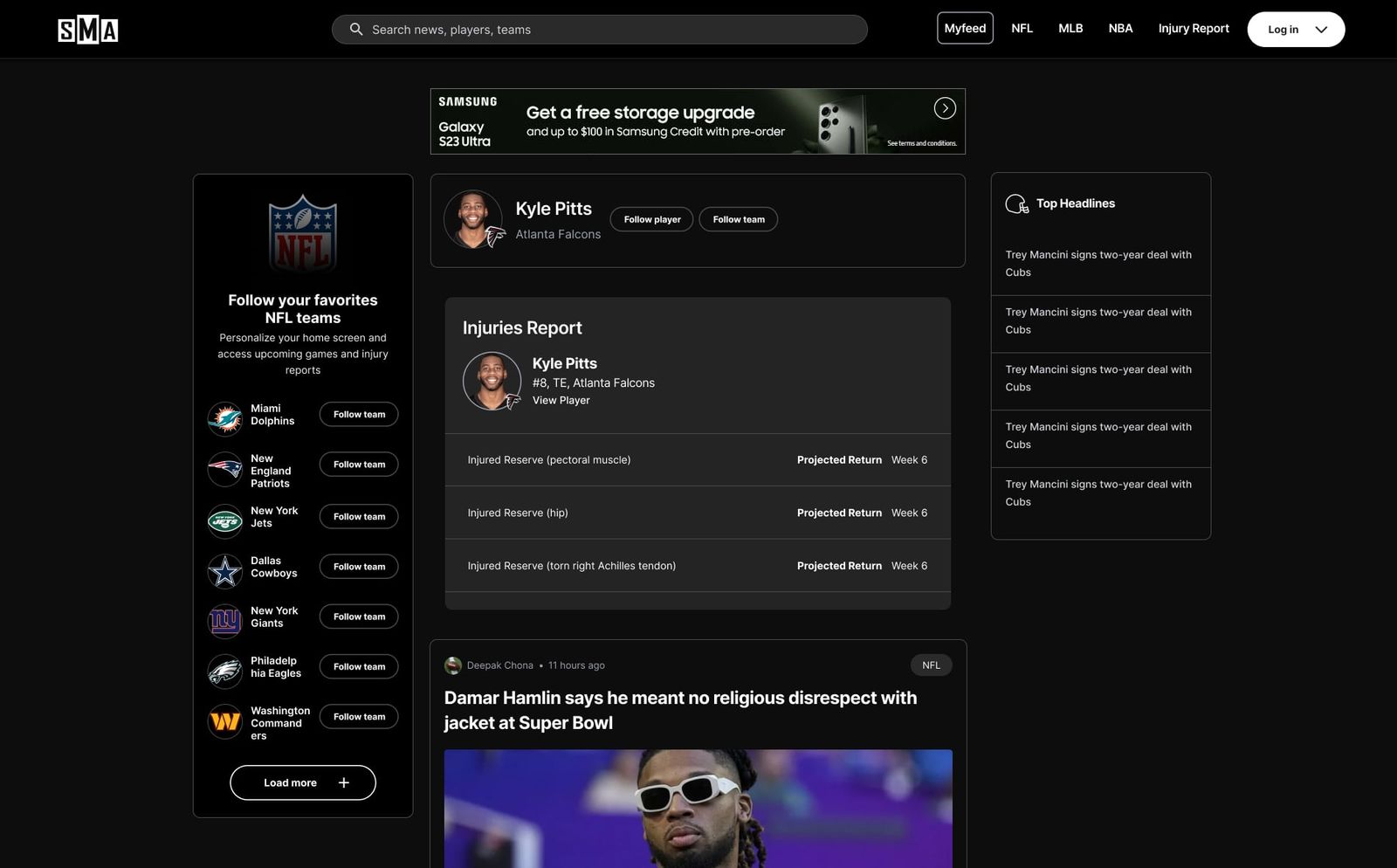Click the Dallas Cowboys star logo

pos(225,572)
